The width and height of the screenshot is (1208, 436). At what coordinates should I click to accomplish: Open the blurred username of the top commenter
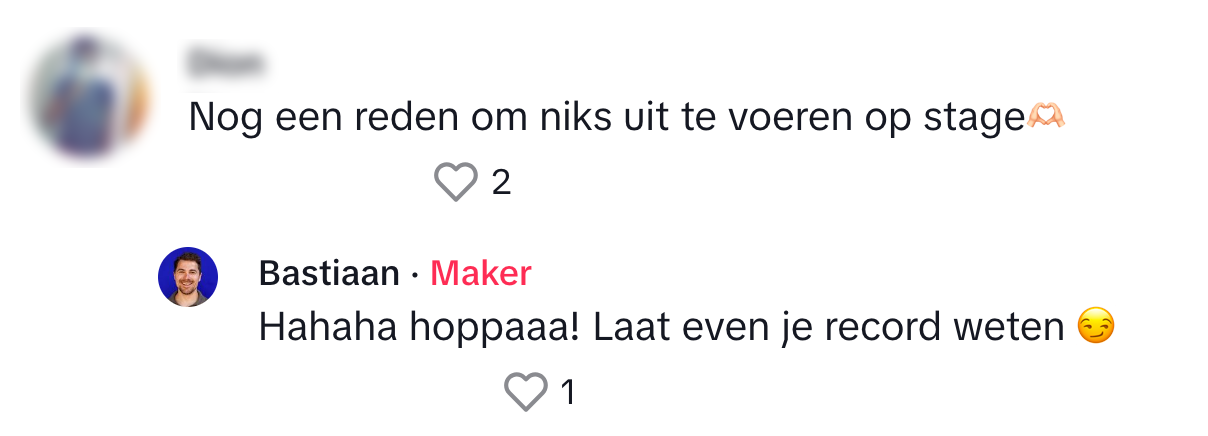click(225, 65)
